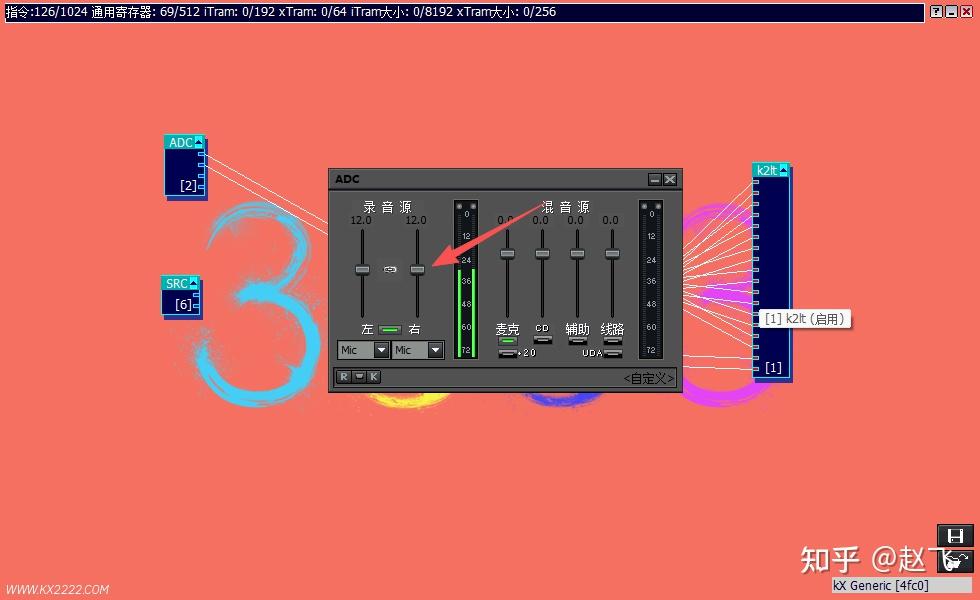This screenshot has width=980, height=600.
Task: Click the help question mark icon in title bar
Action: (936, 11)
